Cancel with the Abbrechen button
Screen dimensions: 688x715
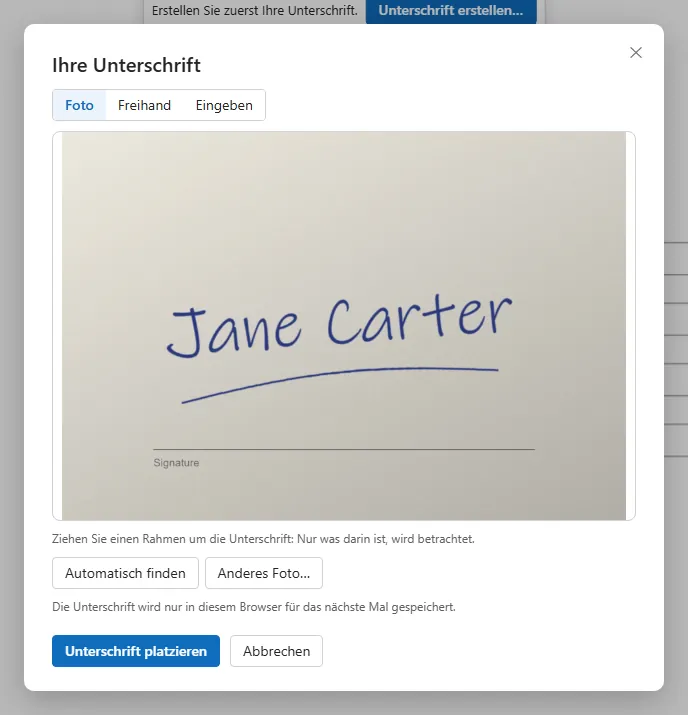pyautogui.click(x=276, y=651)
